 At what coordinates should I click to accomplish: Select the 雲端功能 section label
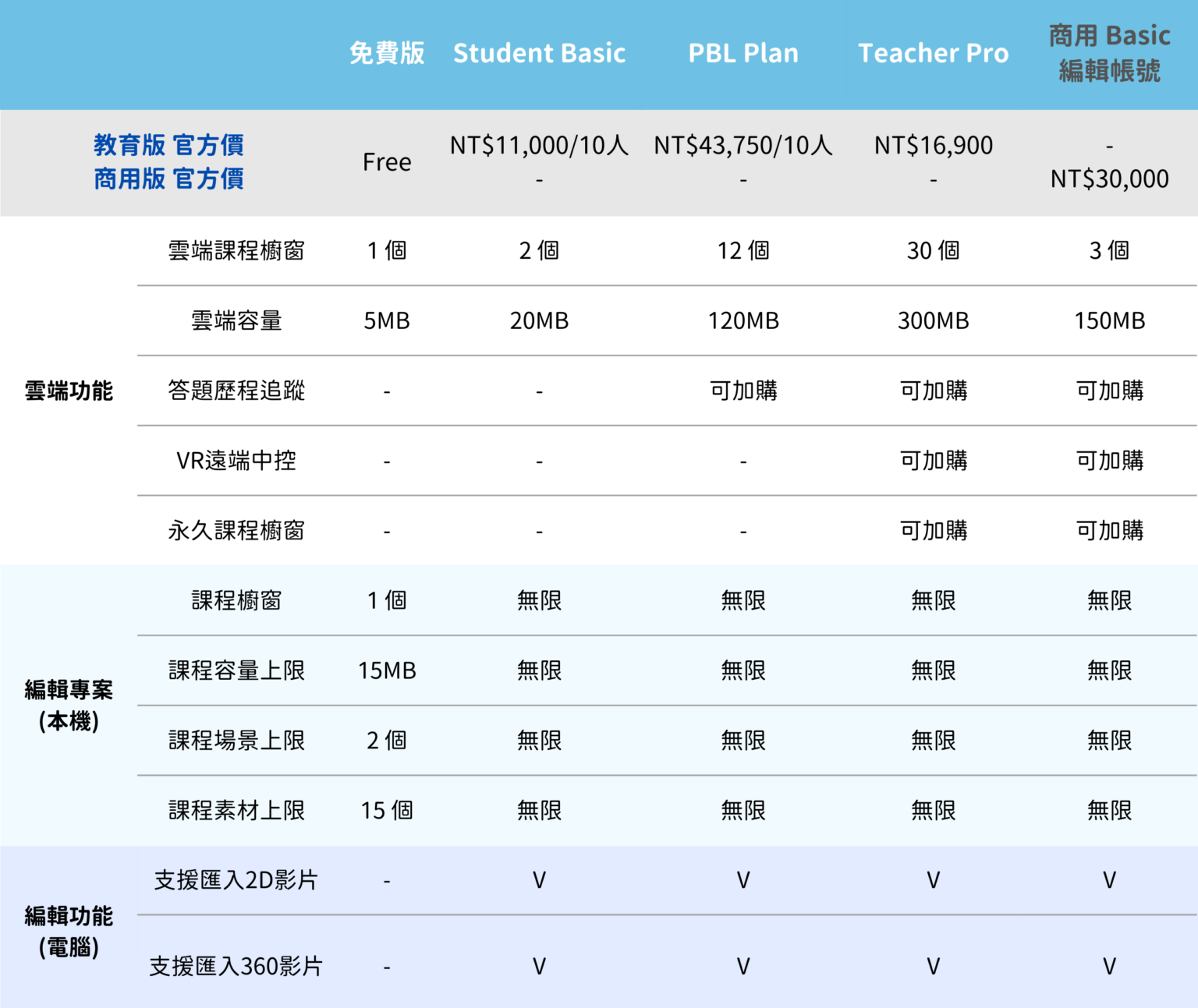point(69,391)
